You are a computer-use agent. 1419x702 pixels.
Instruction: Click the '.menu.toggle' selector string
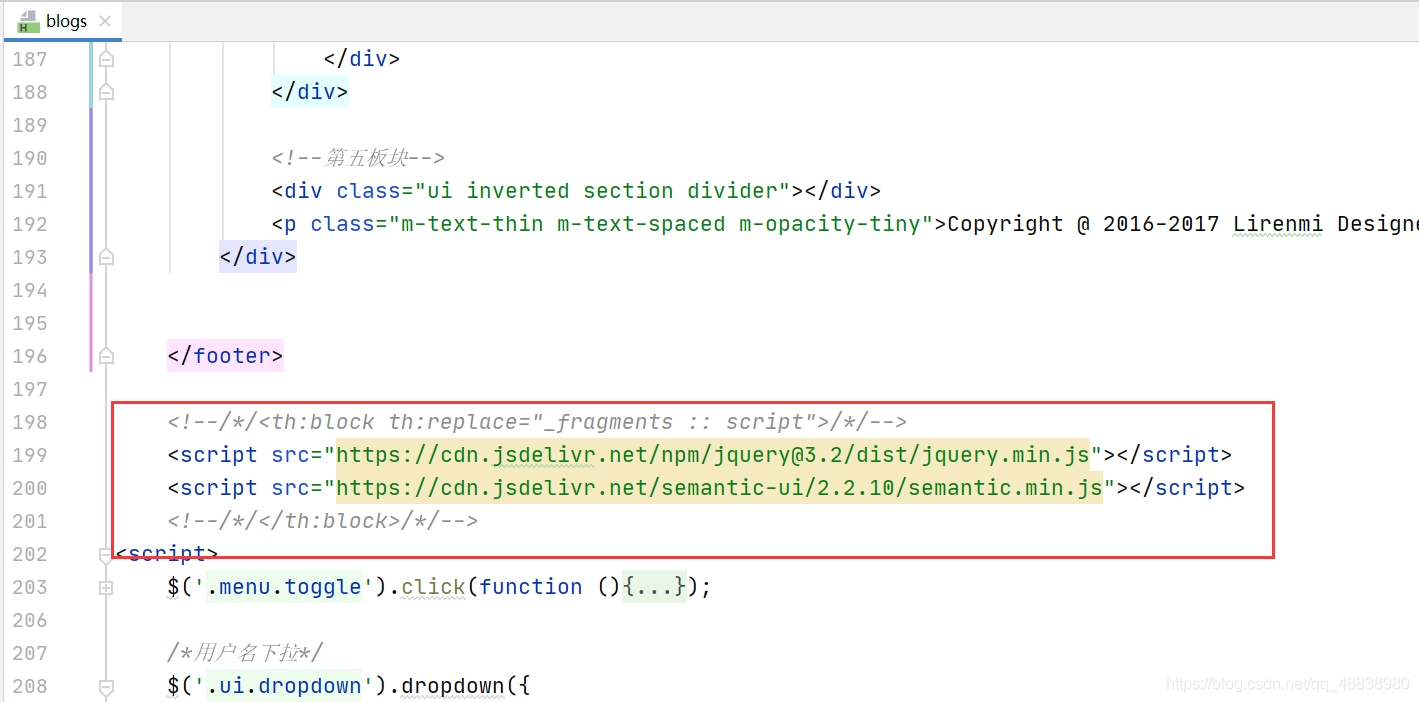click(x=284, y=587)
